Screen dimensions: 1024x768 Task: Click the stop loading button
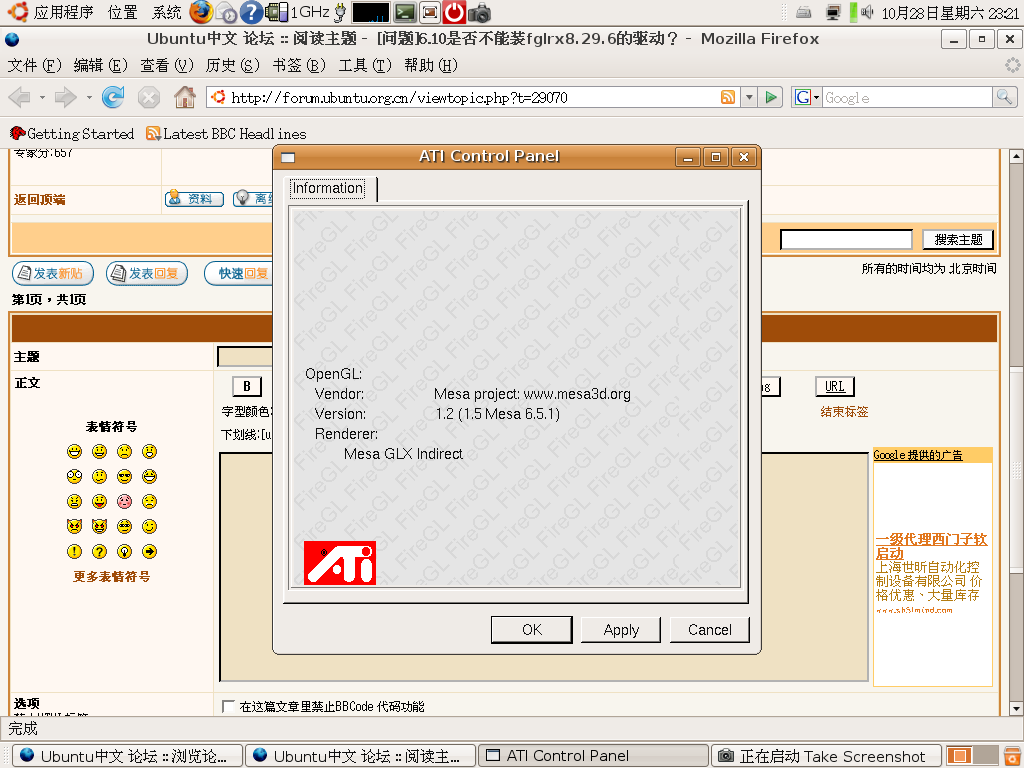[149, 97]
